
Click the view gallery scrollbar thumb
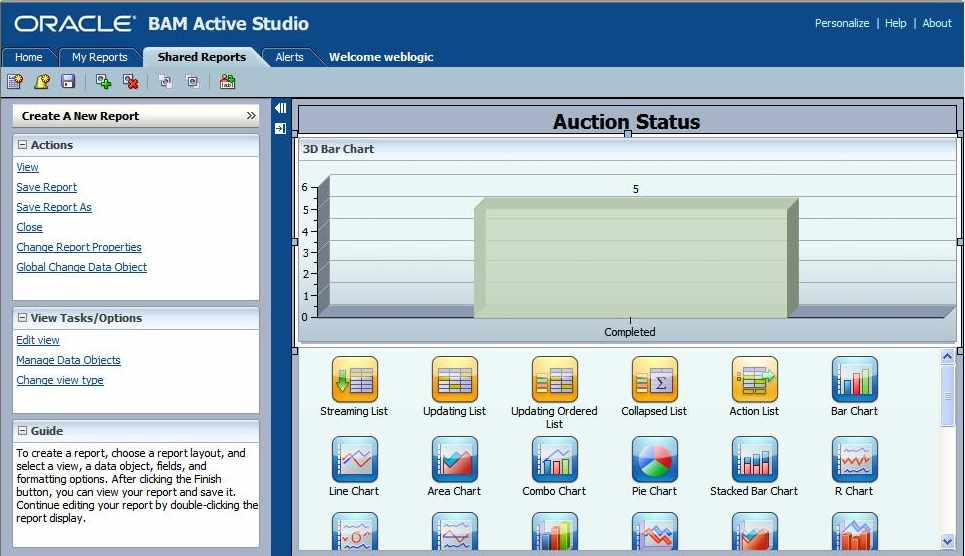click(947, 395)
